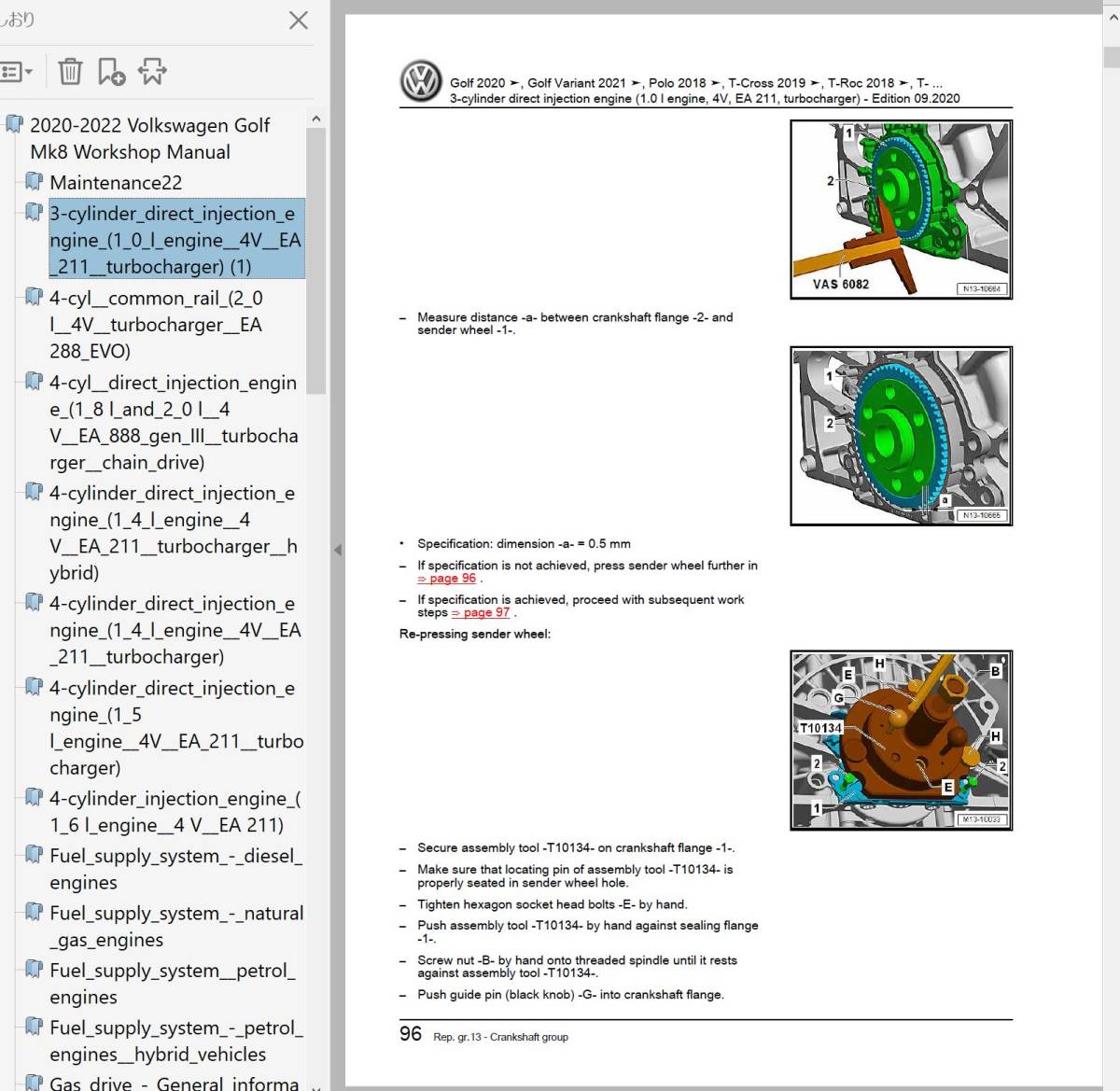1120x1091 pixels.
Task: Collapse the bookmarks pane with the divider arrow
Action: click(338, 551)
